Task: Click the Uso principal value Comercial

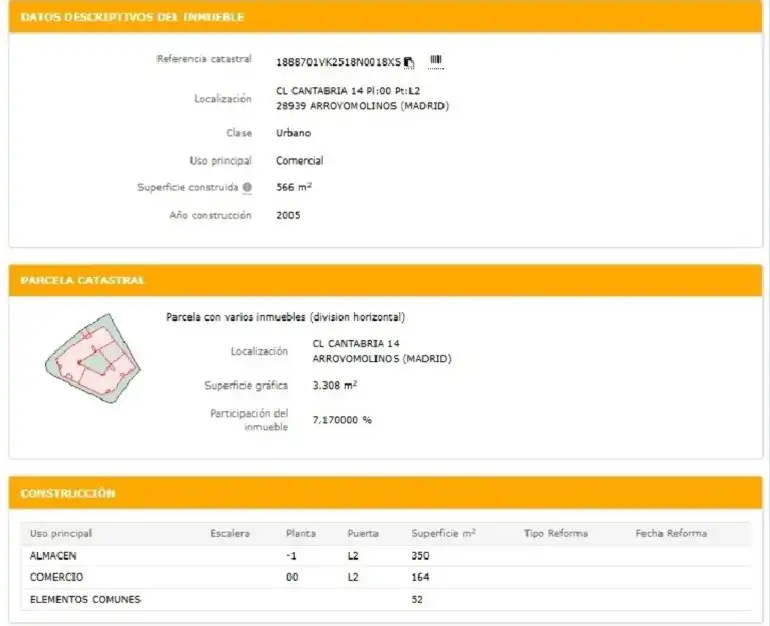Action: [300, 161]
